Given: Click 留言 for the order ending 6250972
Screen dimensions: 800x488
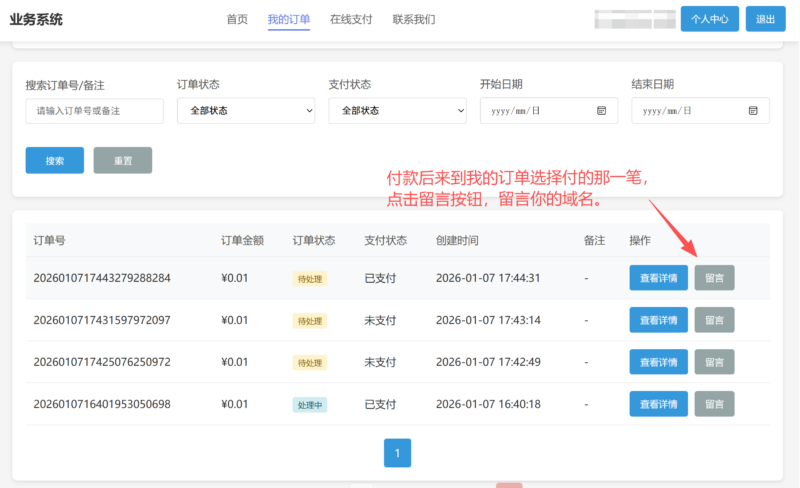Looking at the screenshot, I should (714, 362).
